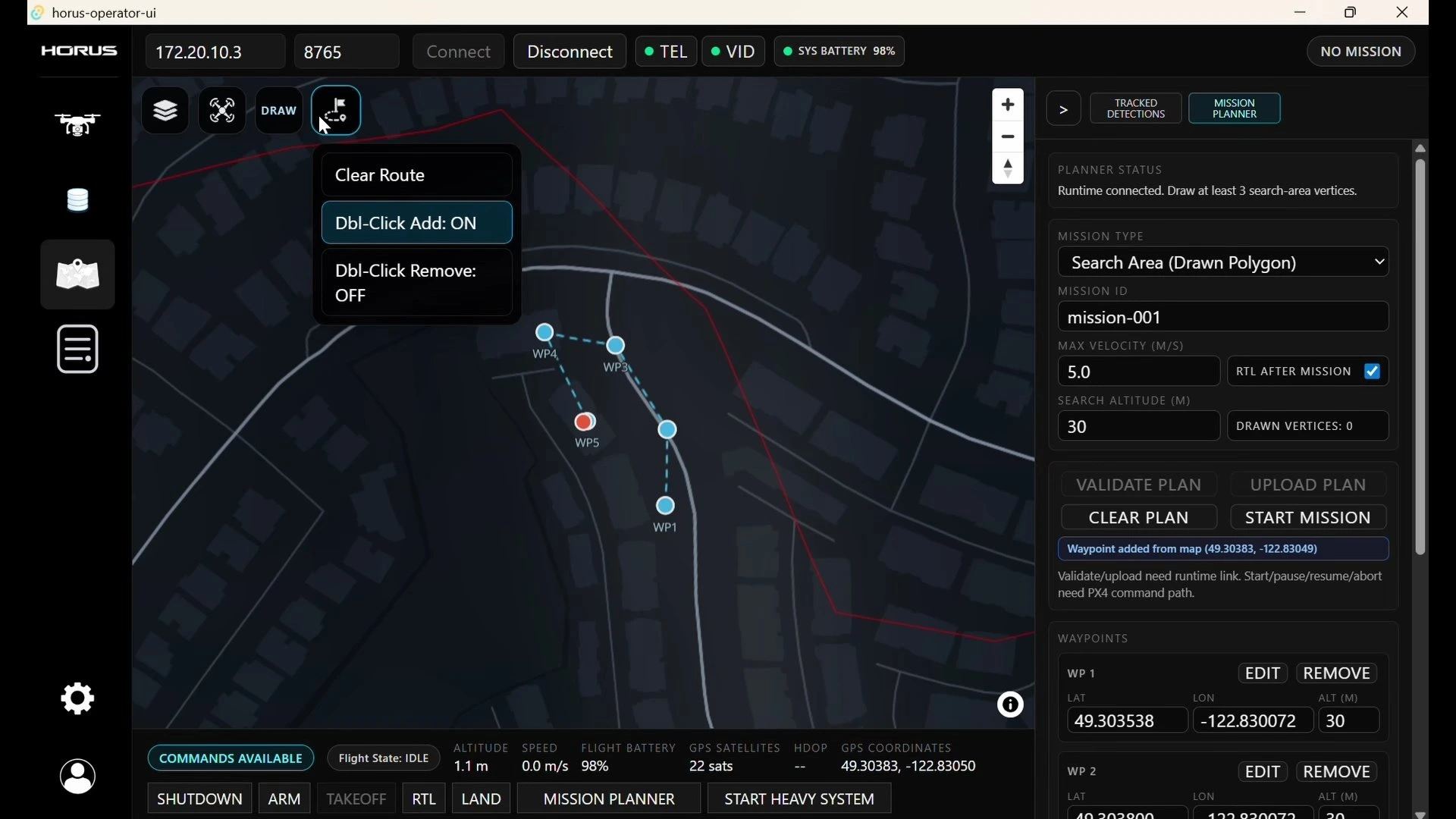Image resolution: width=1456 pixels, height=819 pixels.
Task: Switch to Mission Planner tab
Action: coord(1235,108)
